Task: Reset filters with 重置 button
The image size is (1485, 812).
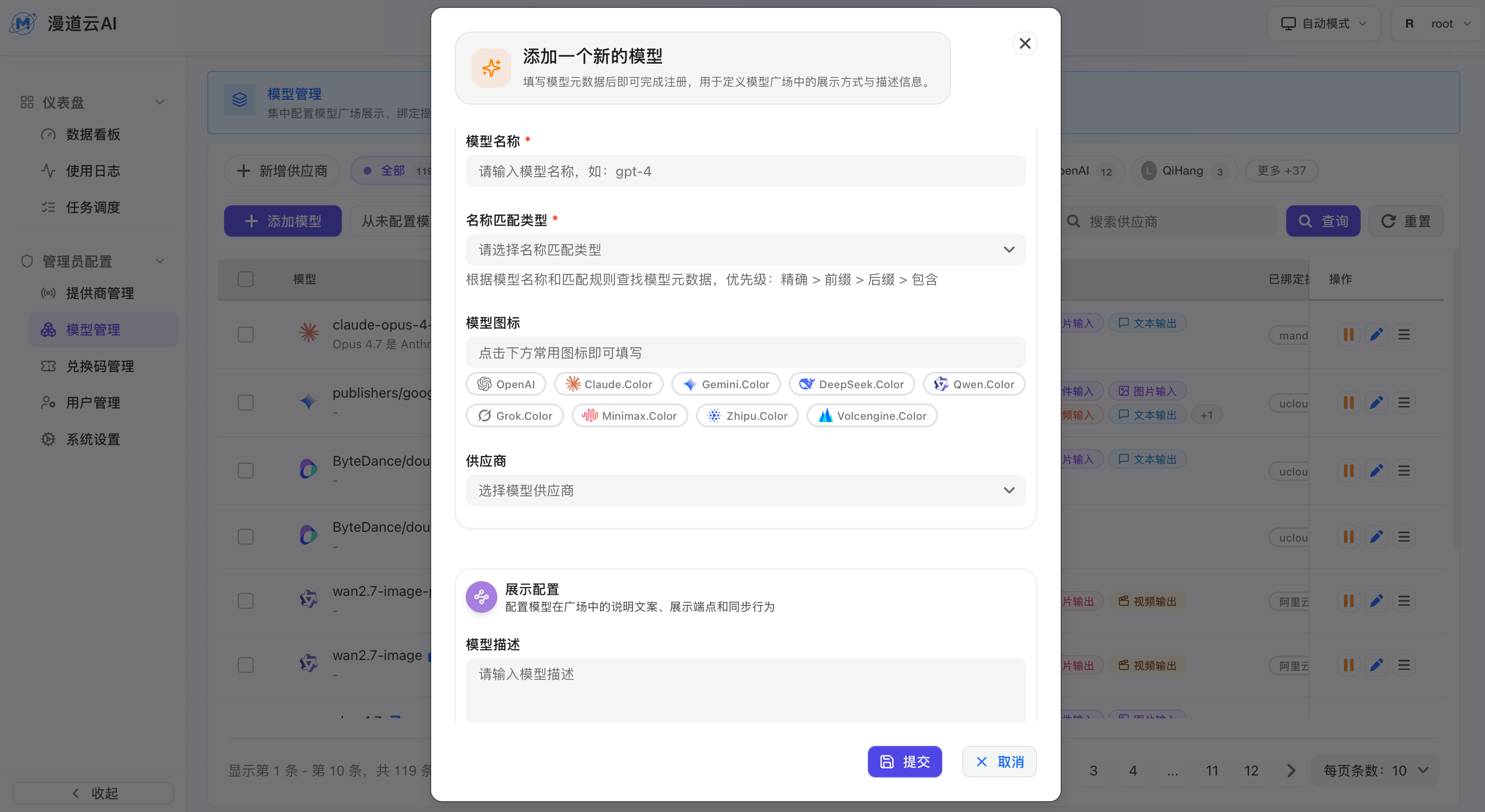Action: point(1406,221)
